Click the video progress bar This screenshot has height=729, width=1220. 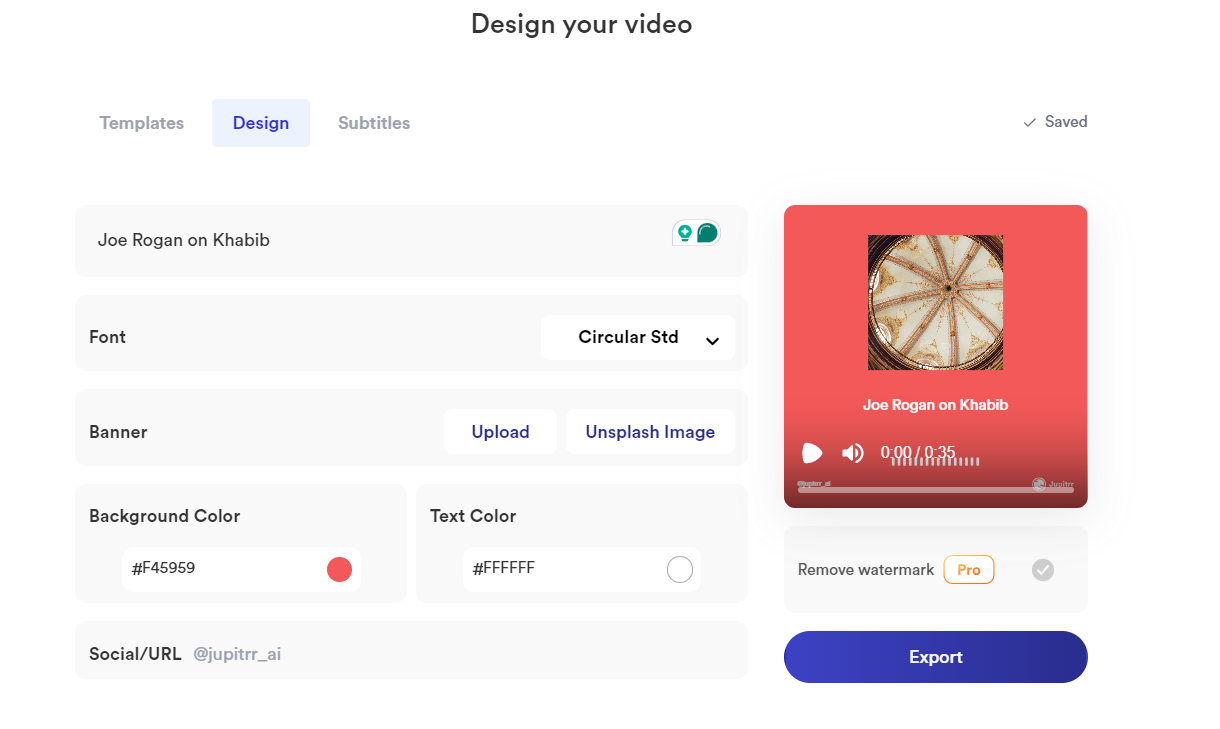click(x=936, y=490)
